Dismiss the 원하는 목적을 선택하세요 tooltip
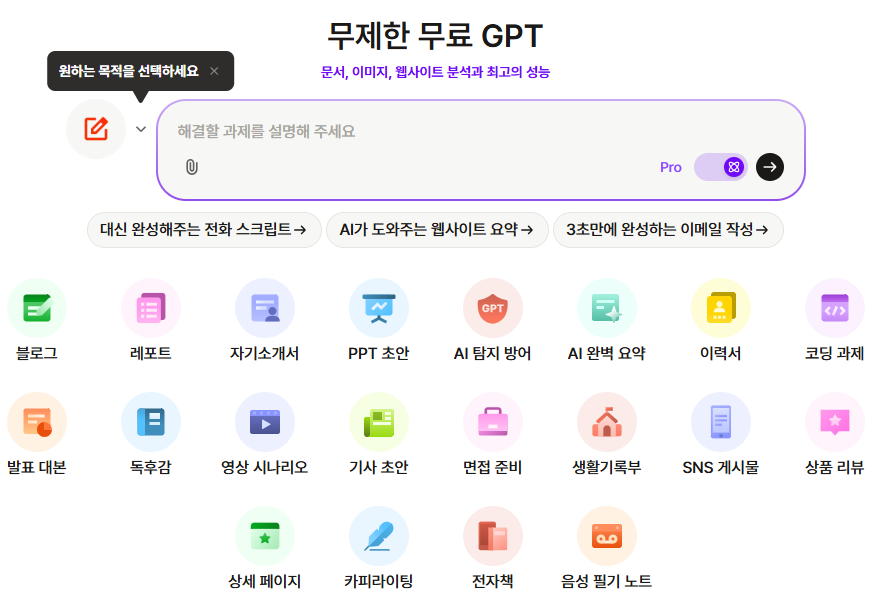This screenshot has height=606, width=878. click(x=214, y=71)
